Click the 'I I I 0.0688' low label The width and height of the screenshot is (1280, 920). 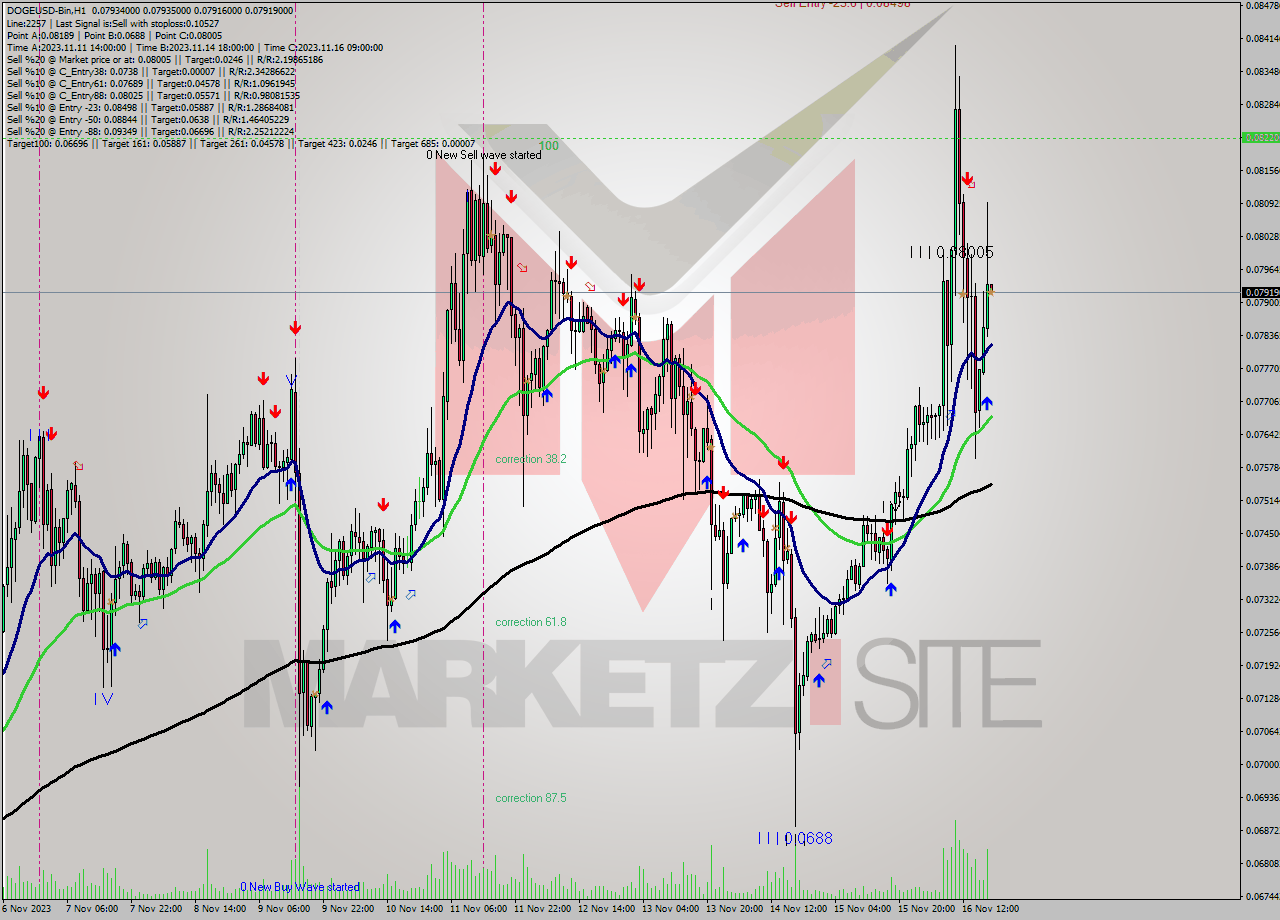tap(795, 838)
